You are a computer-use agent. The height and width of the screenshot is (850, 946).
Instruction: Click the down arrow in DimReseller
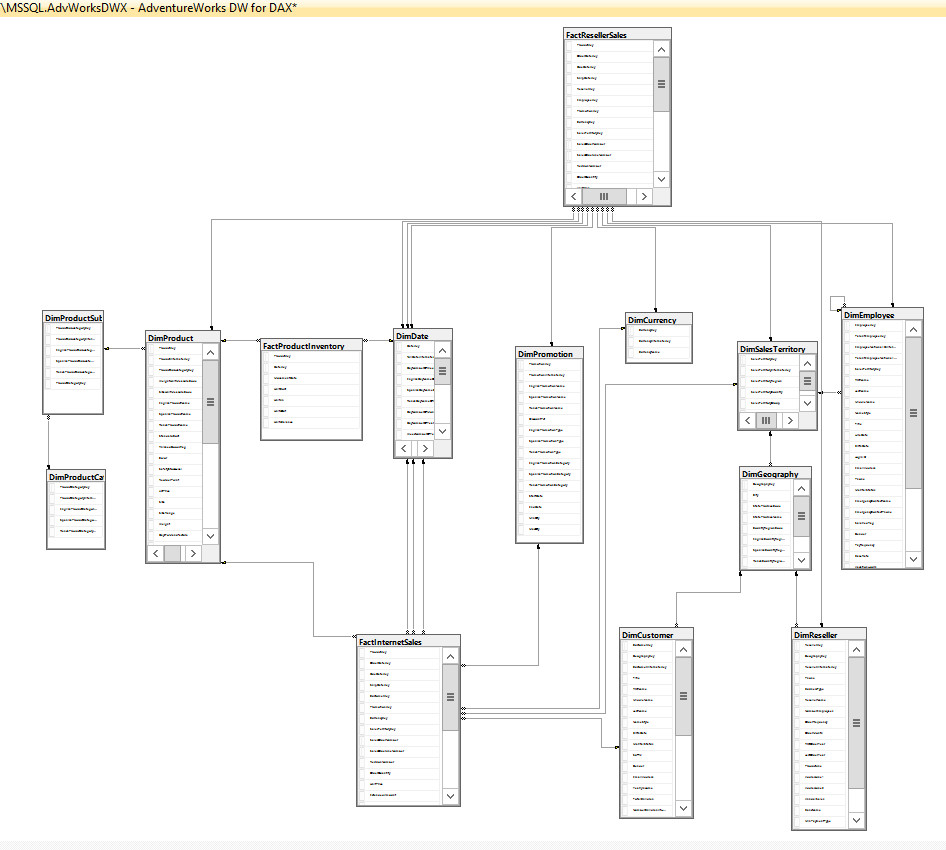(857, 820)
